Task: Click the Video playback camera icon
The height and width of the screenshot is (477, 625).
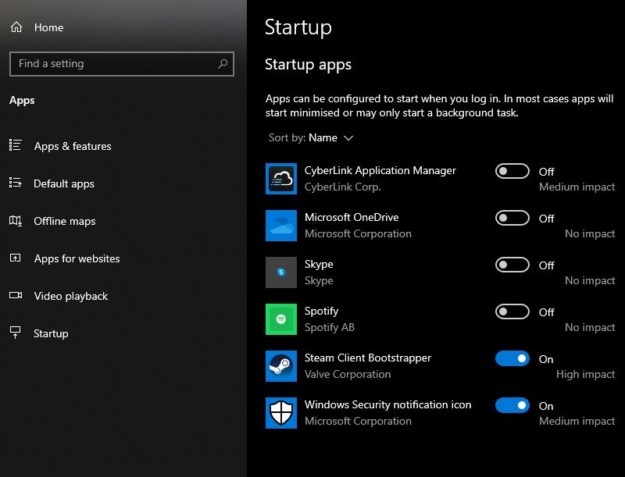Action: coord(16,295)
